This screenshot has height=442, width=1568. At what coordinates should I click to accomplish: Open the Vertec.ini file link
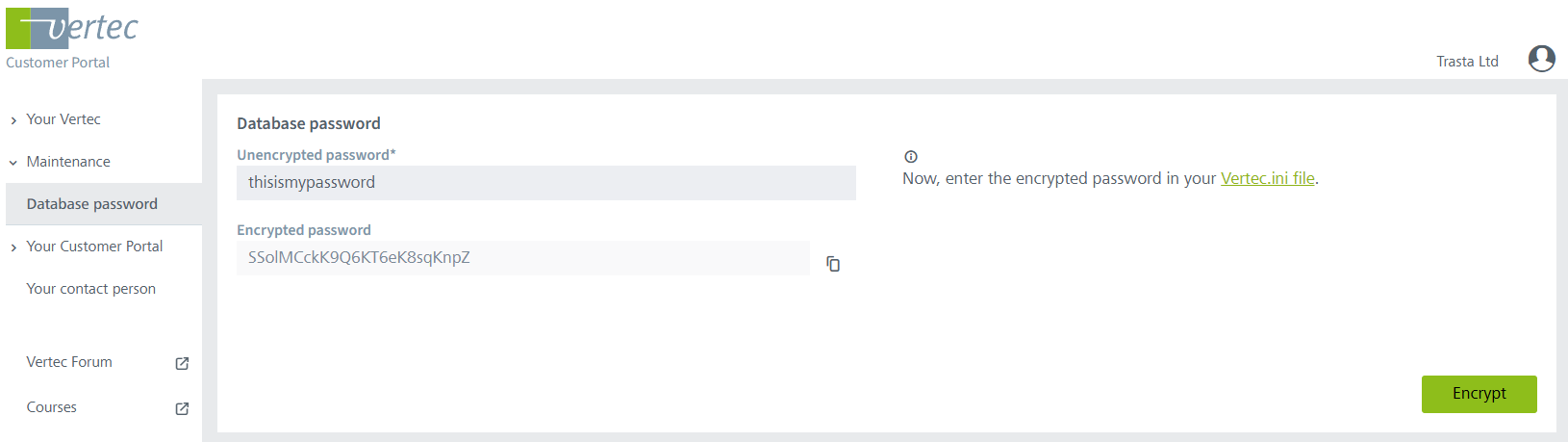pyautogui.click(x=1267, y=178)
